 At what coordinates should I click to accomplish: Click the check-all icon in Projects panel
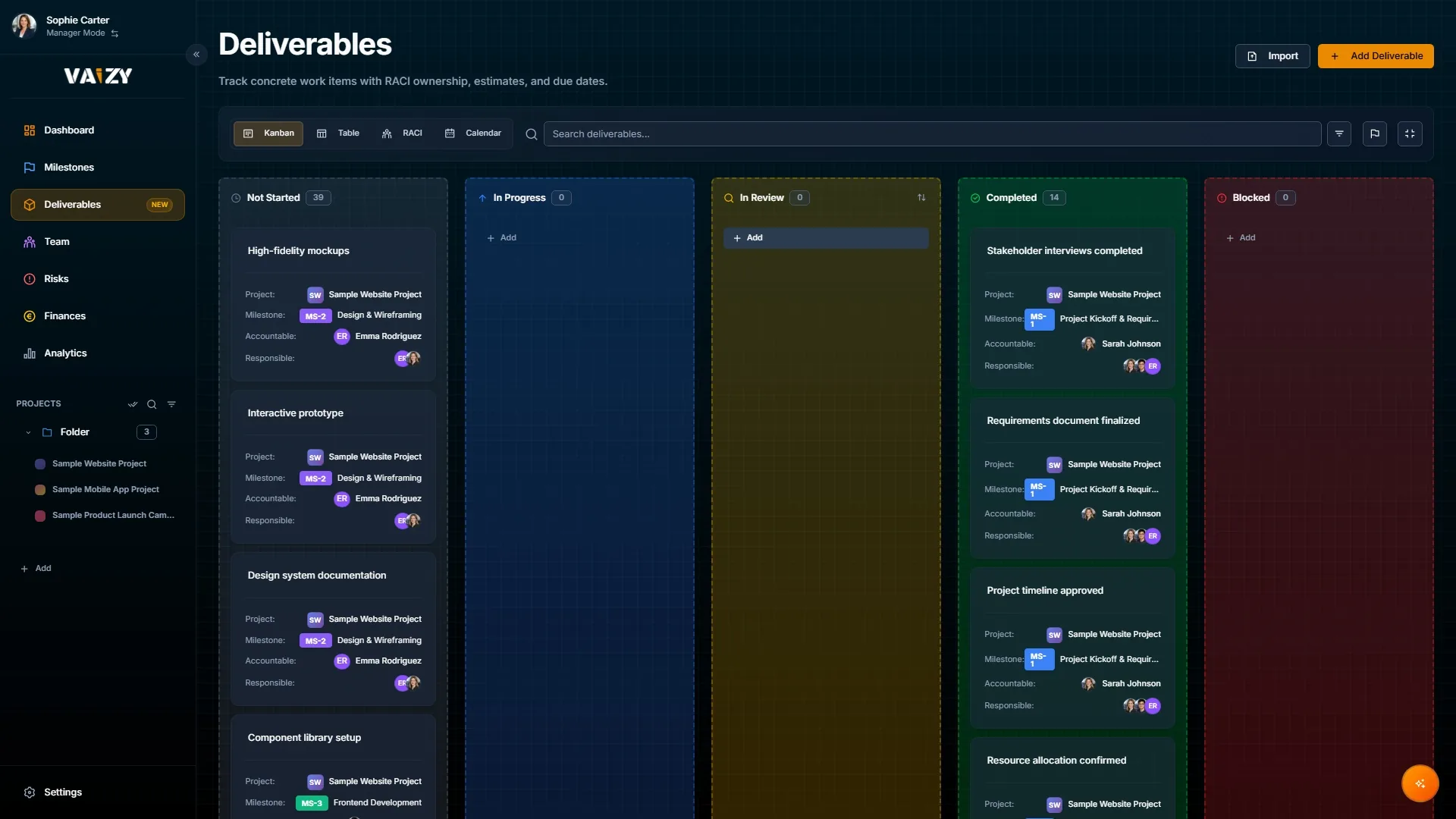coord(133,404)
